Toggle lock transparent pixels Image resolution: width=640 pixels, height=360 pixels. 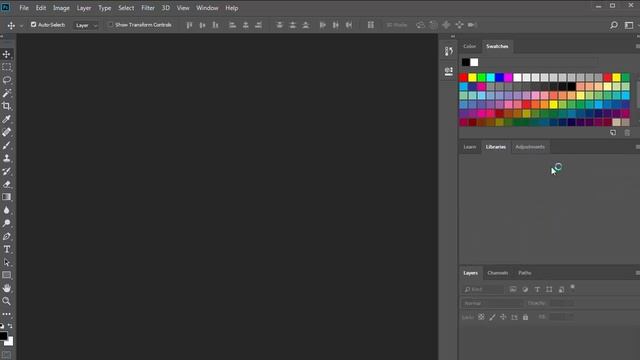click(x=481, y=317)
